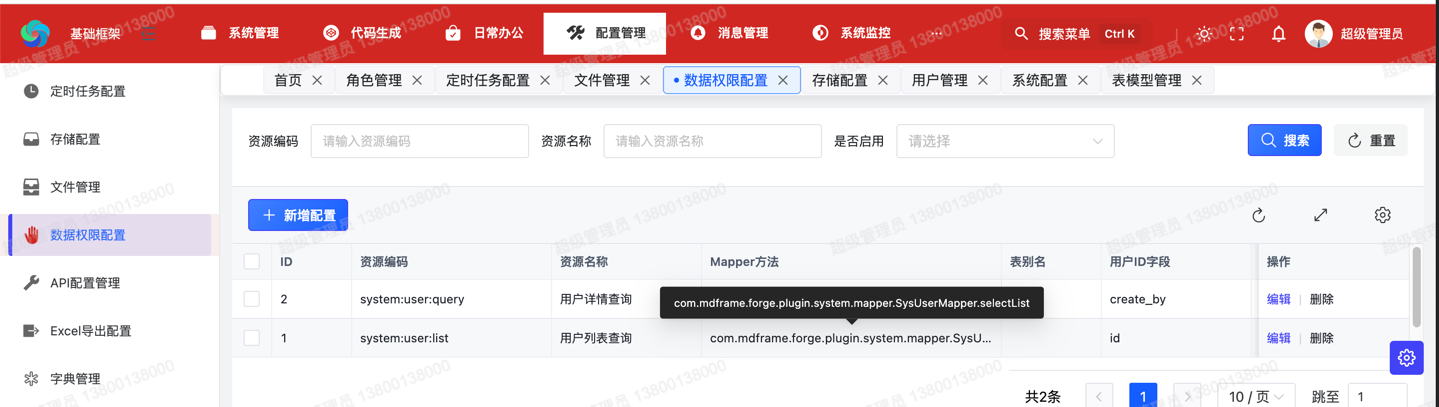Close the 文件管理 tab
1439x407 pixels.
tap(645, 80)
